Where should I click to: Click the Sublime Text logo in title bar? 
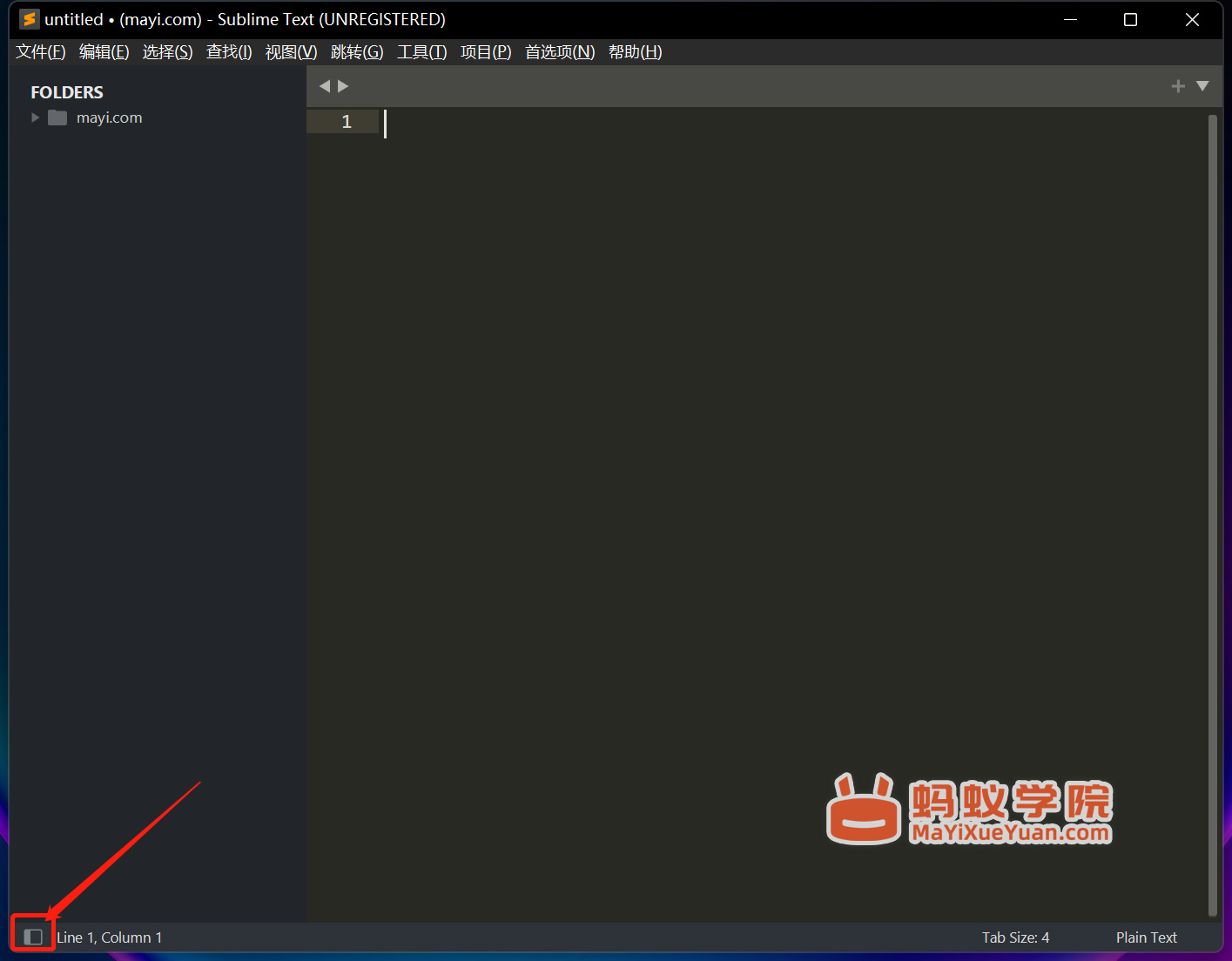[x=30, y=19]
